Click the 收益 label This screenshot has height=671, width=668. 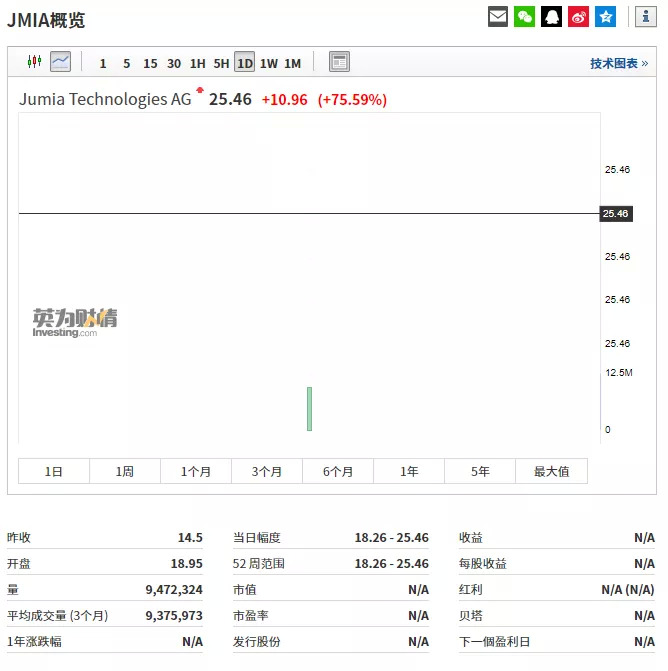click(x=471, y=537)
